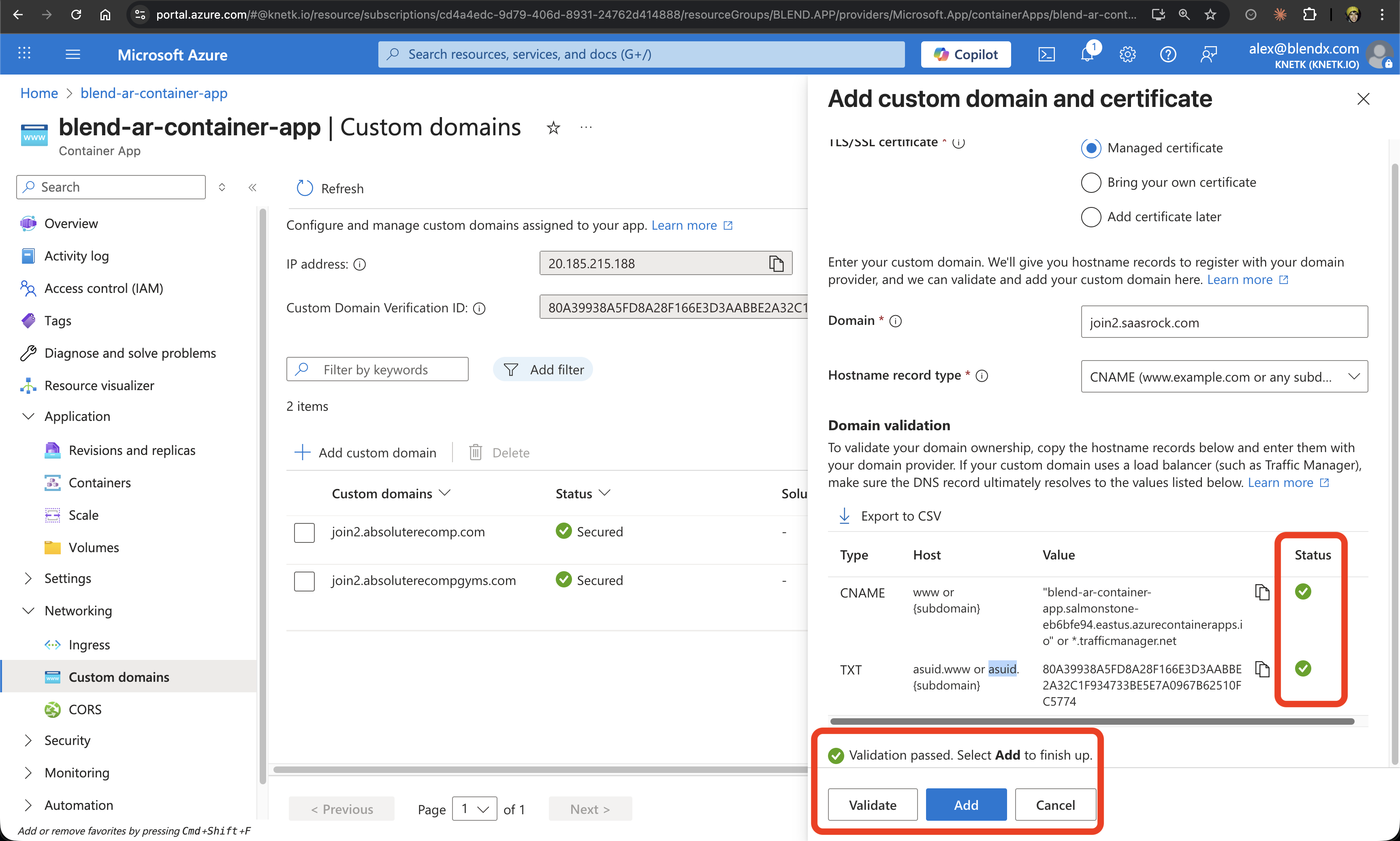Select Bring your own certificate option
The height and width of the screenshot is (841, 1400).
pyautogui.click(x=1091, y=182)
